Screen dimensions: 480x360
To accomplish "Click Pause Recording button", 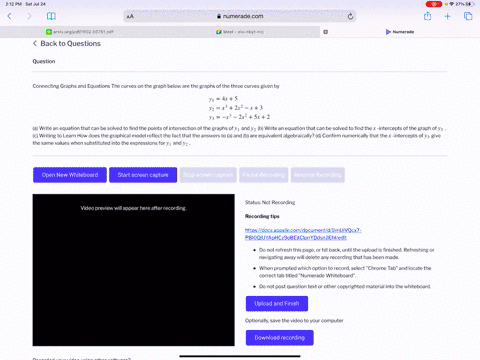I will coord(264,175).
